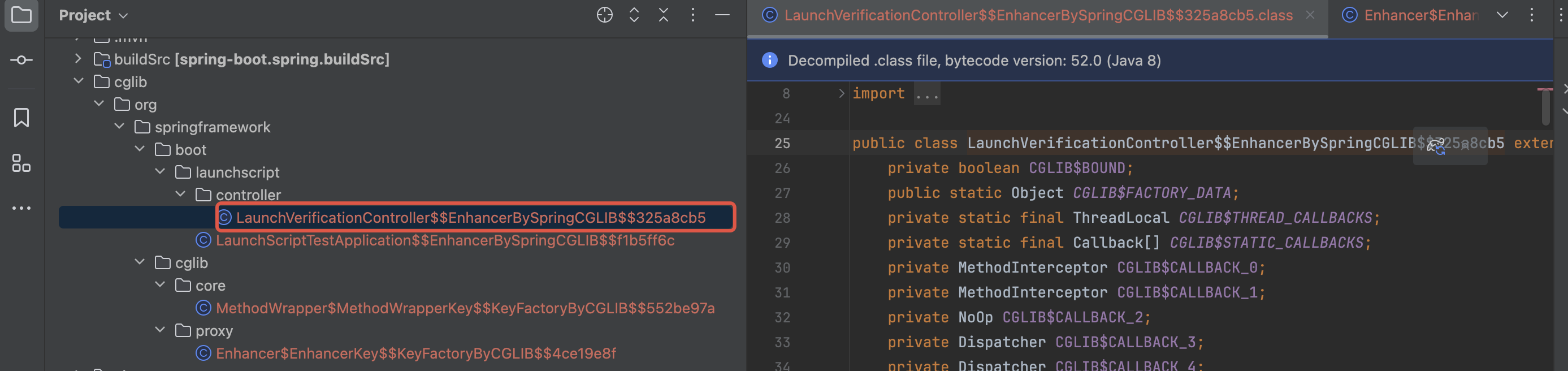This screenshot has height=371, width=1568.
Task: Collapse the core folder chevron
Action: point(160,284)
